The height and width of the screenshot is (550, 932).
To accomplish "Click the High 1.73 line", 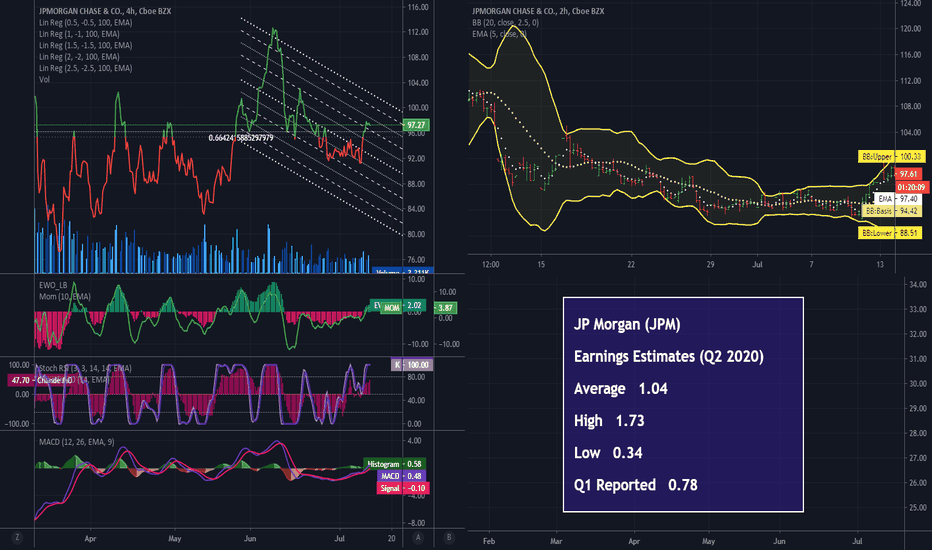I will [609, 421].
